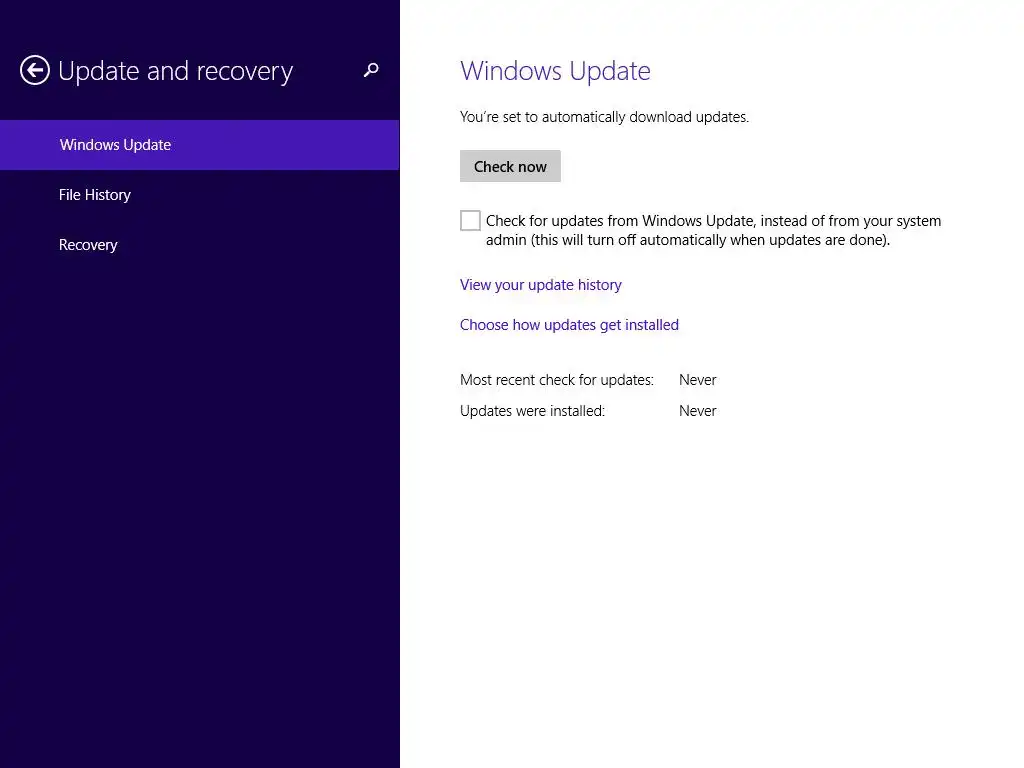This screenshot has width=1024, height=768.
Task: Select Windows Update in sidebar
Action: (x=199, y=145)
